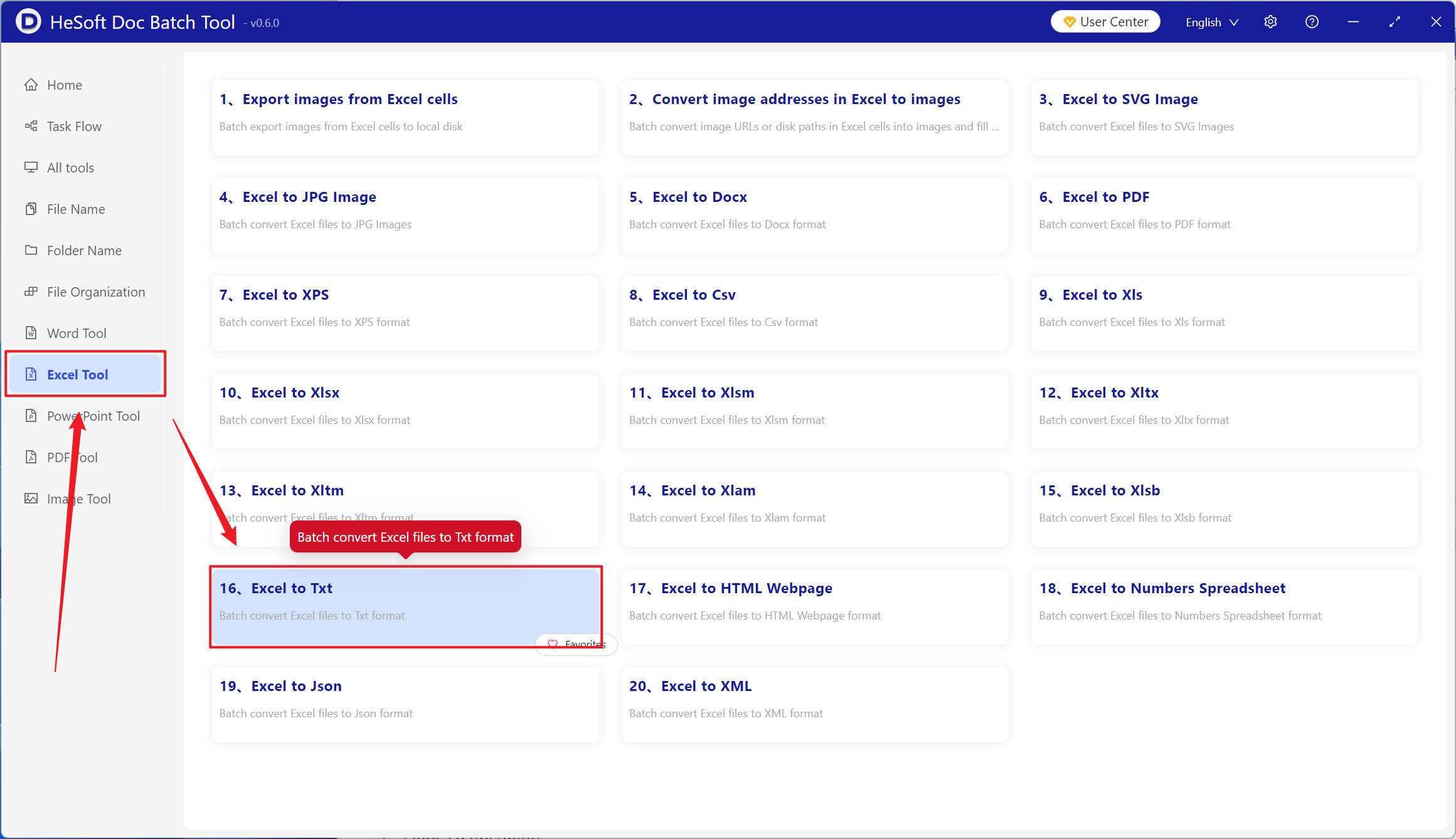1456x839 pixels.
Task: Click the heart Favorites icon
Action: 553,644
